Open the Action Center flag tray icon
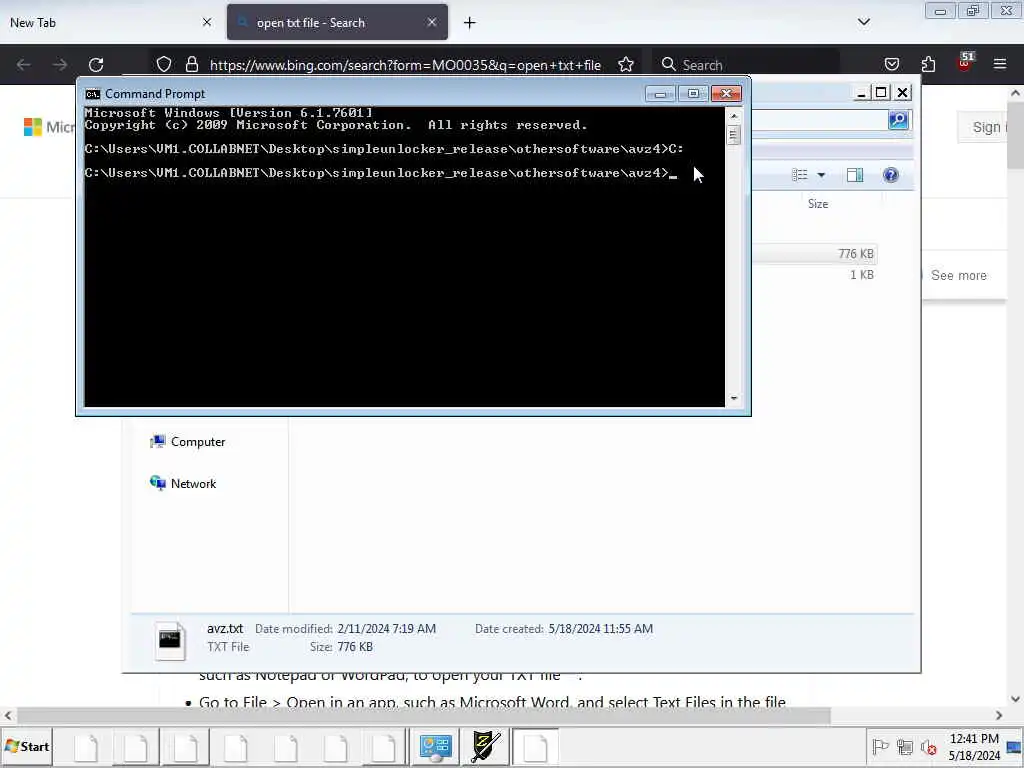1024x768 pixels. tap(880, 746)
